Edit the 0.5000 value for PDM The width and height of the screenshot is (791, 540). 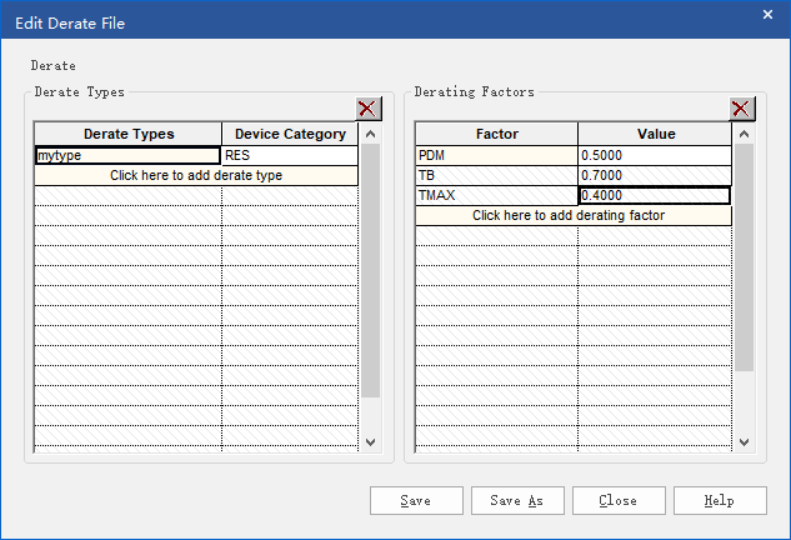click(x=654, y=155)
